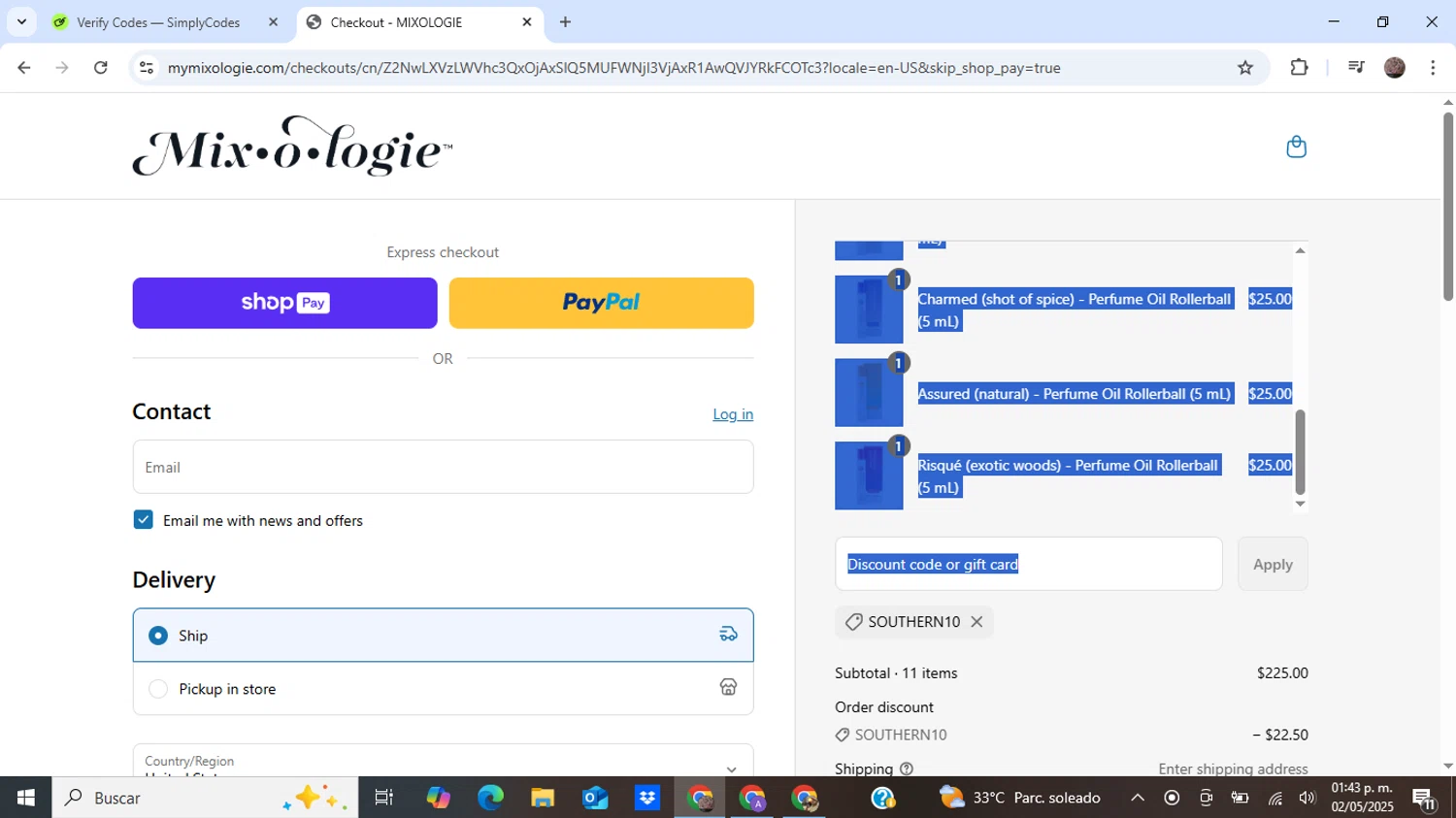Click into Discount code or gift card field
Image resolution: width=1456 pixels, height=818 pixels.
[1029, 564]
